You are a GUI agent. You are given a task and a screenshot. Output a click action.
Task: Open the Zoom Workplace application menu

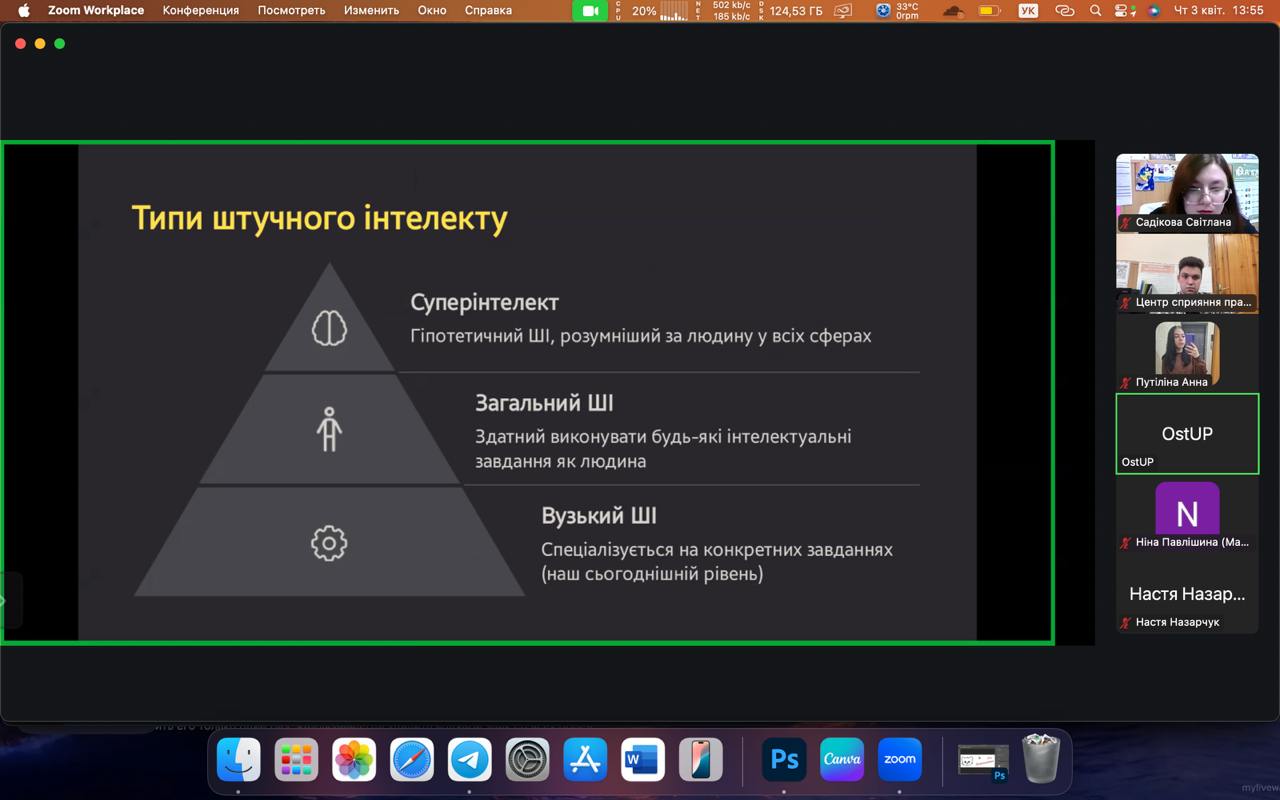[96, 11]
